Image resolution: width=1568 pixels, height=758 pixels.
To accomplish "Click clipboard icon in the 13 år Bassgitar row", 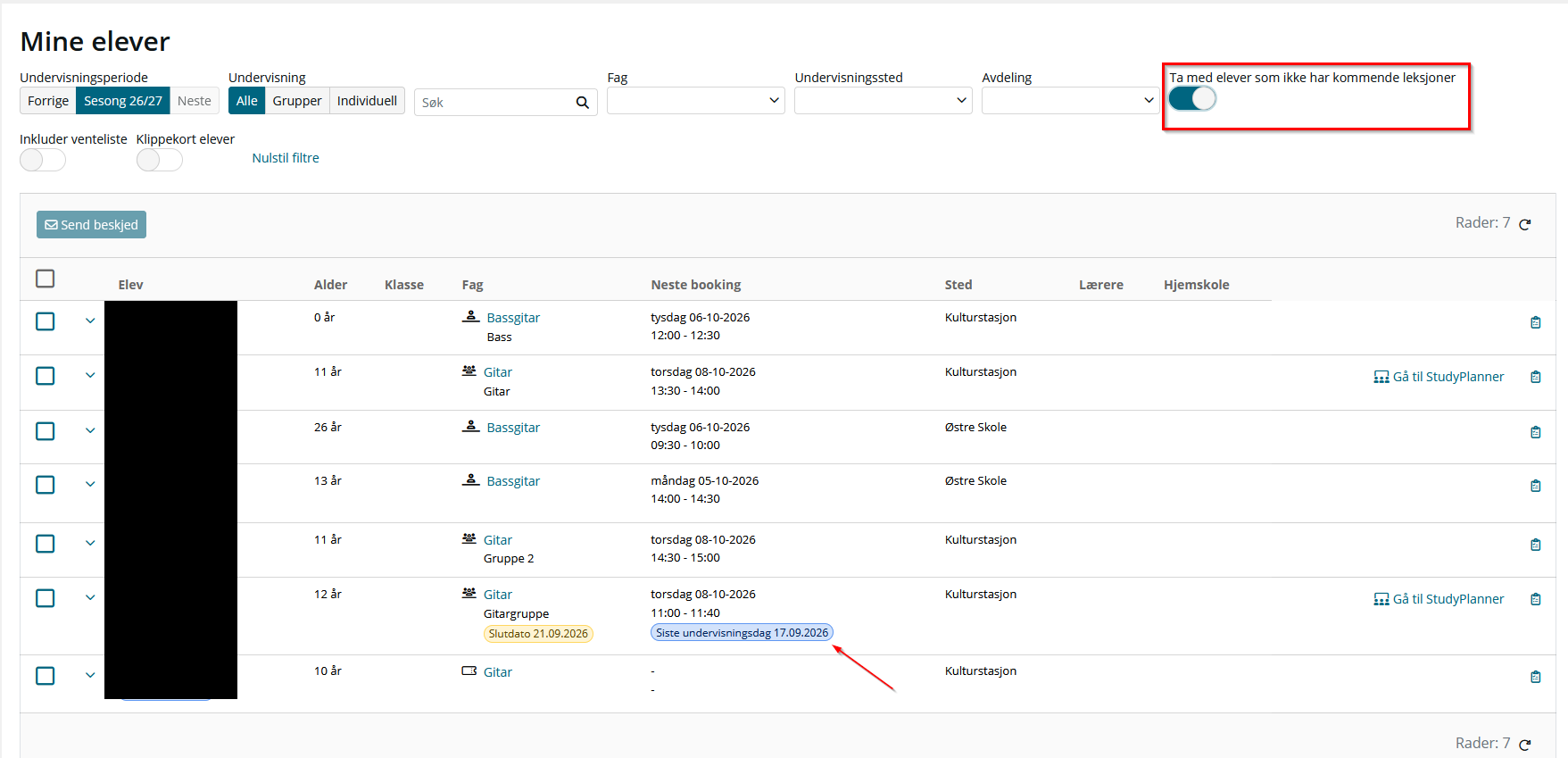I will [1536, 486].
